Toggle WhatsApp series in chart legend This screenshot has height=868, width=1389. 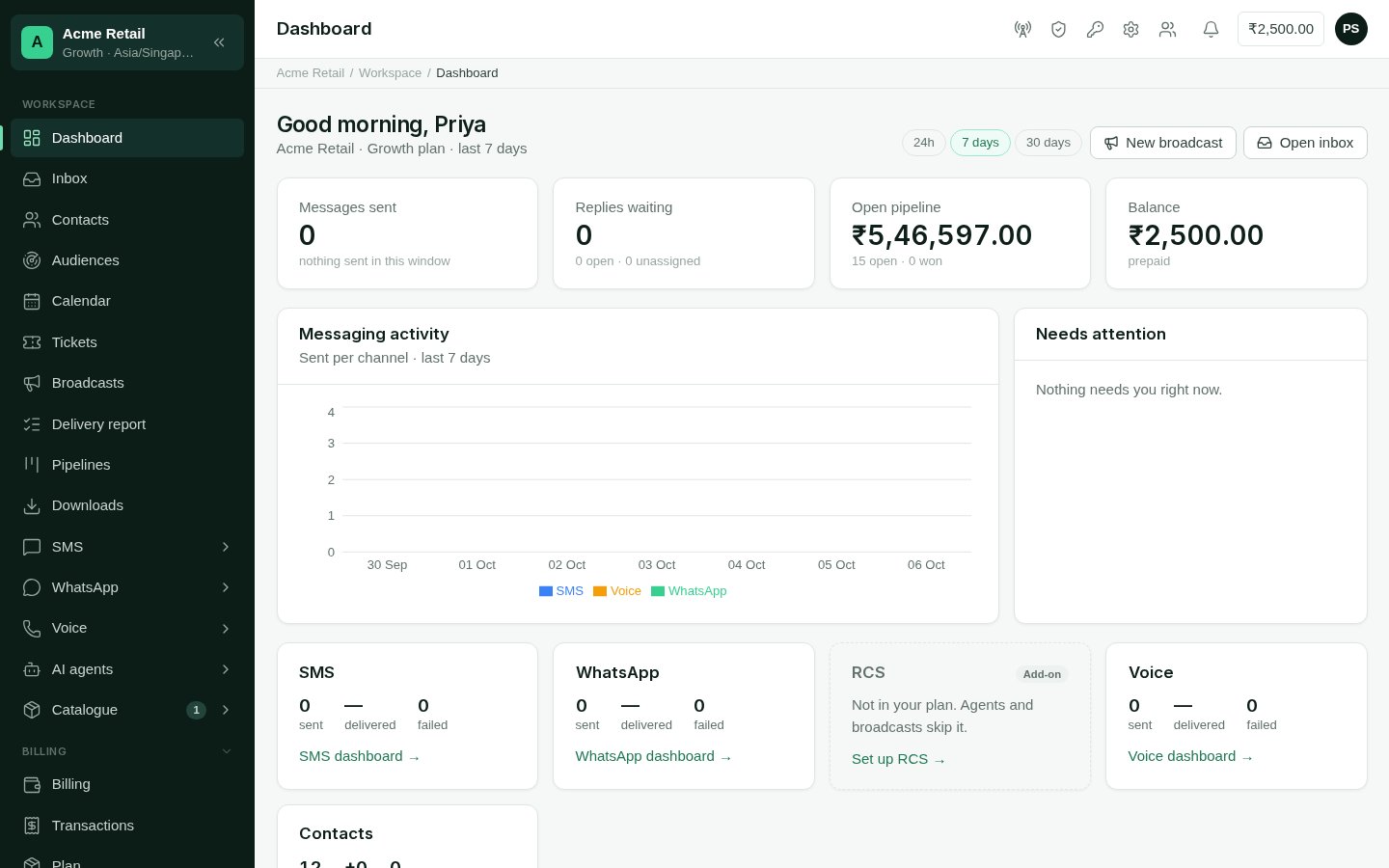click(x=689, y=591)
